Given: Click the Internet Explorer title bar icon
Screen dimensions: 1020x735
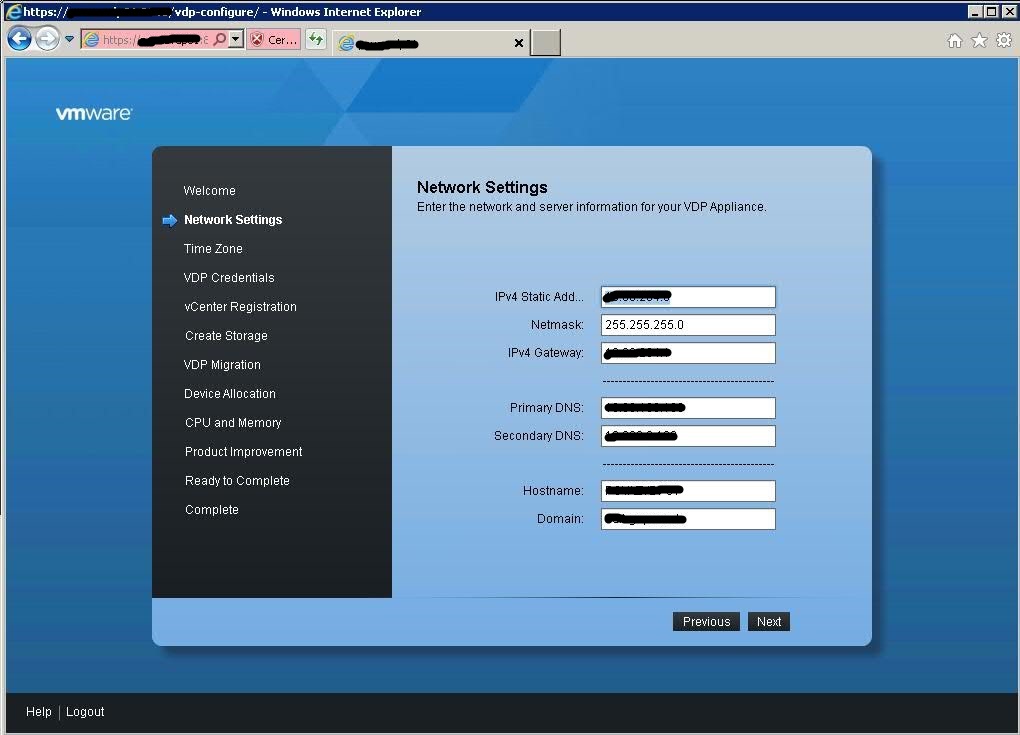Looking at the screenshot, I should coord(13,11).
